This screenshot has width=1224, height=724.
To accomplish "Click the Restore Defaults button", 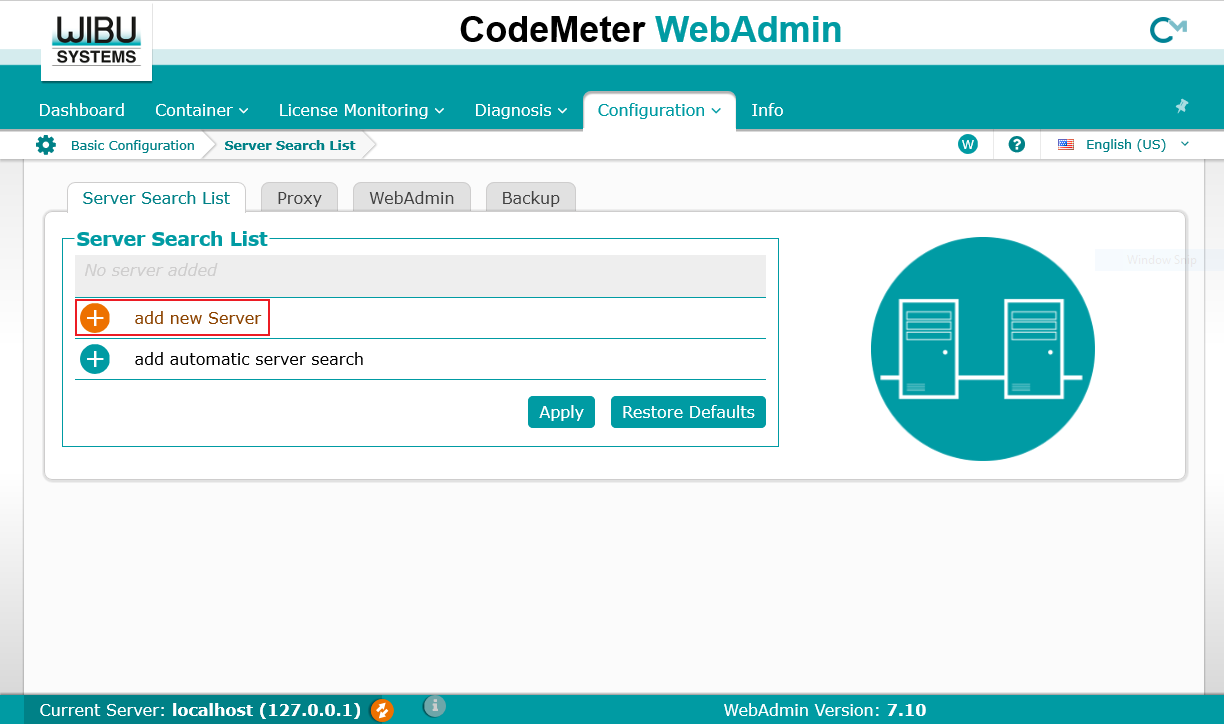I will click(x=688, y=412).
